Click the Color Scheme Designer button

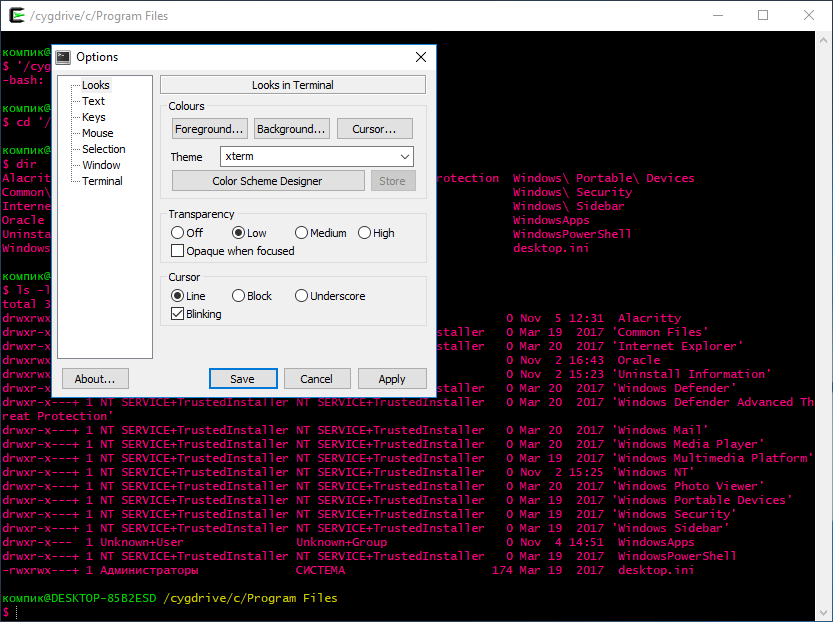tap(267, 181)
